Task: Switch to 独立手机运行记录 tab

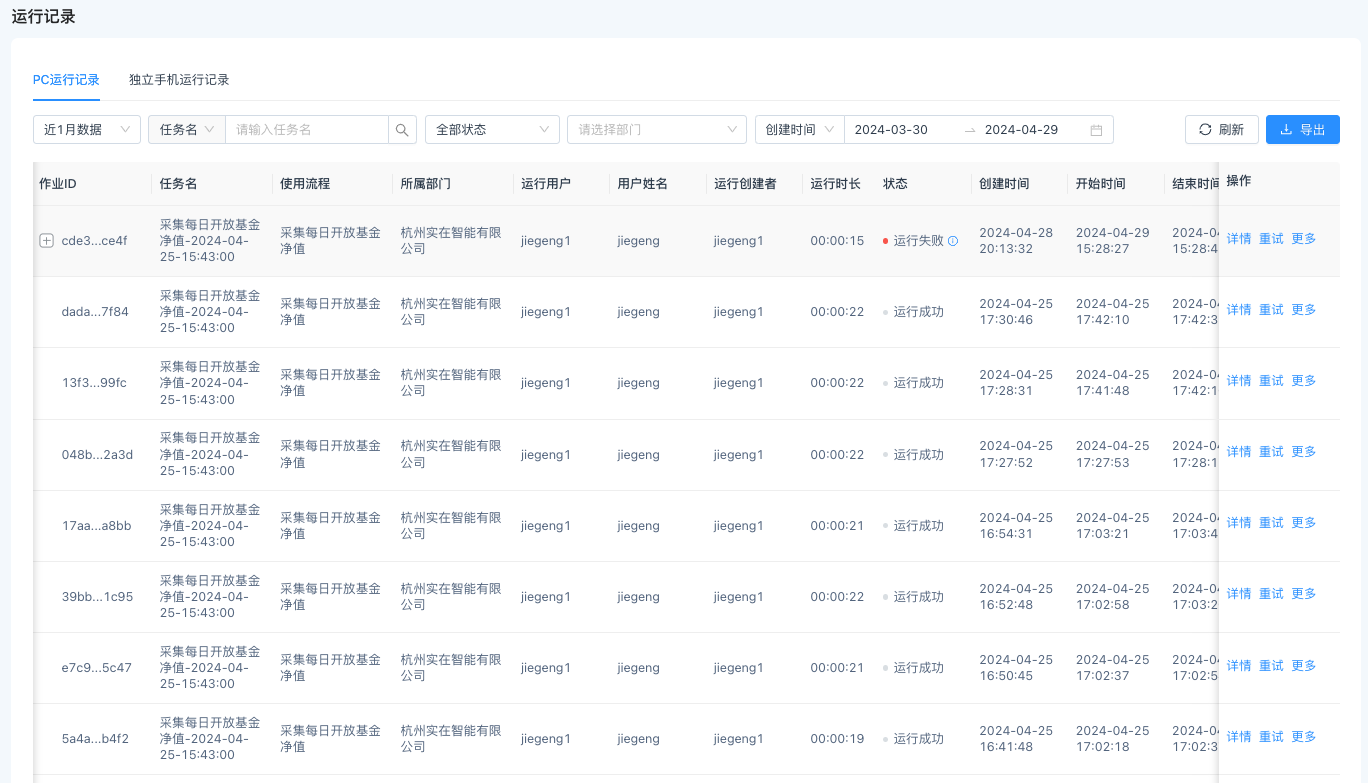Action: 179,80
